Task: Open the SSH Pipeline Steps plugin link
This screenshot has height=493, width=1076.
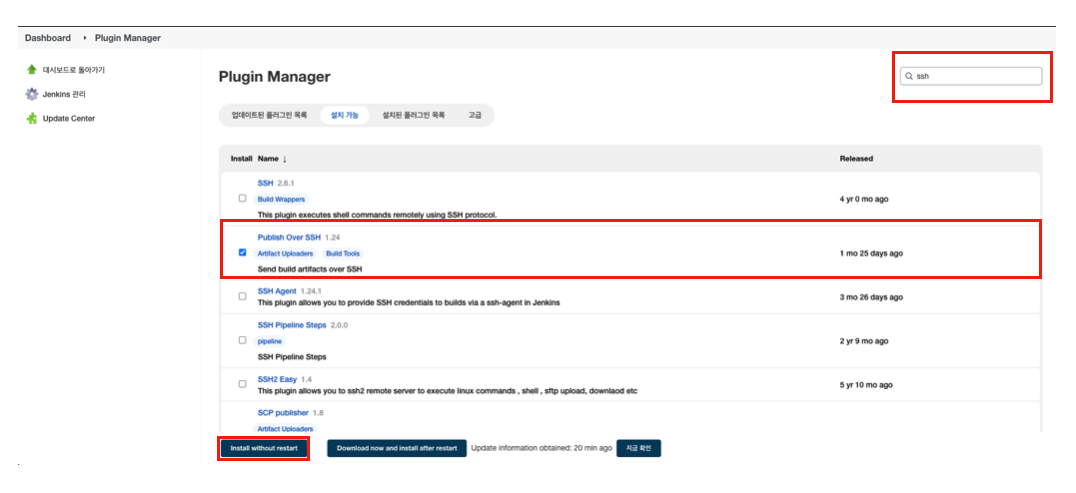Action: tap(292, 325)
